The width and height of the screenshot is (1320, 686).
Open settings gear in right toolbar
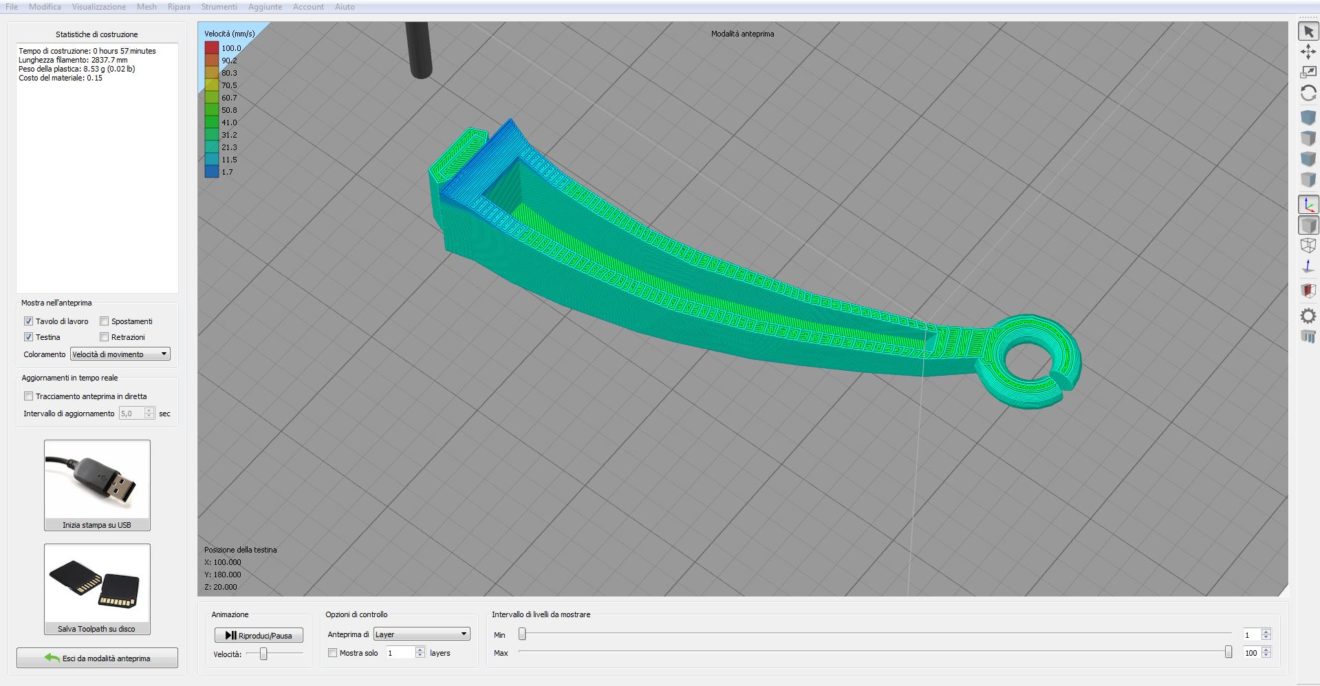1308,316
